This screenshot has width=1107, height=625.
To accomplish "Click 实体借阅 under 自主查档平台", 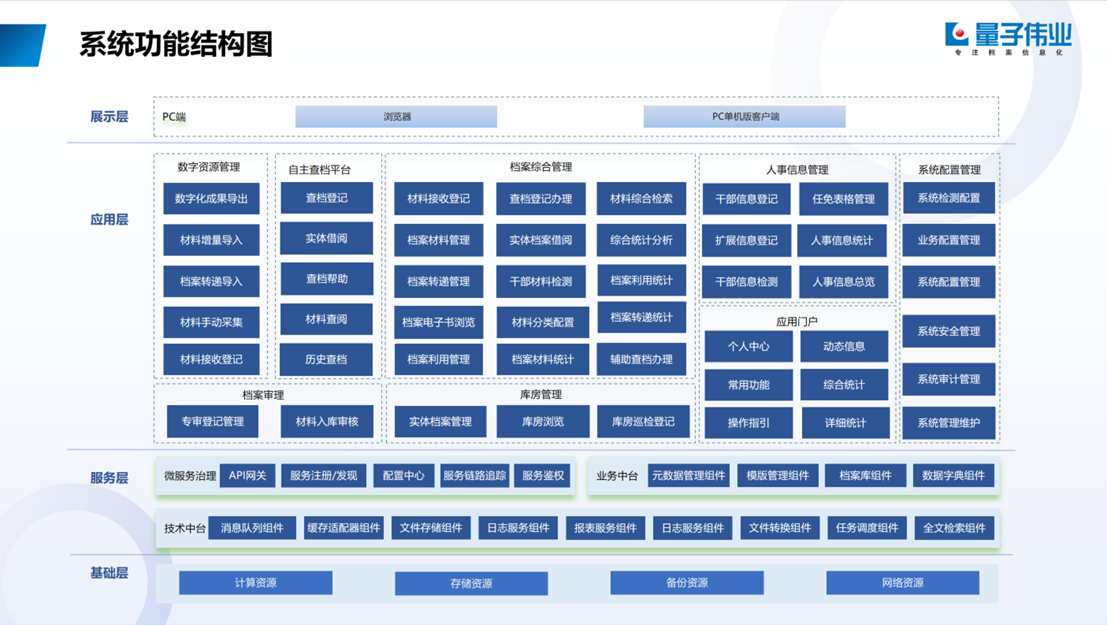I will click(326, 239).
